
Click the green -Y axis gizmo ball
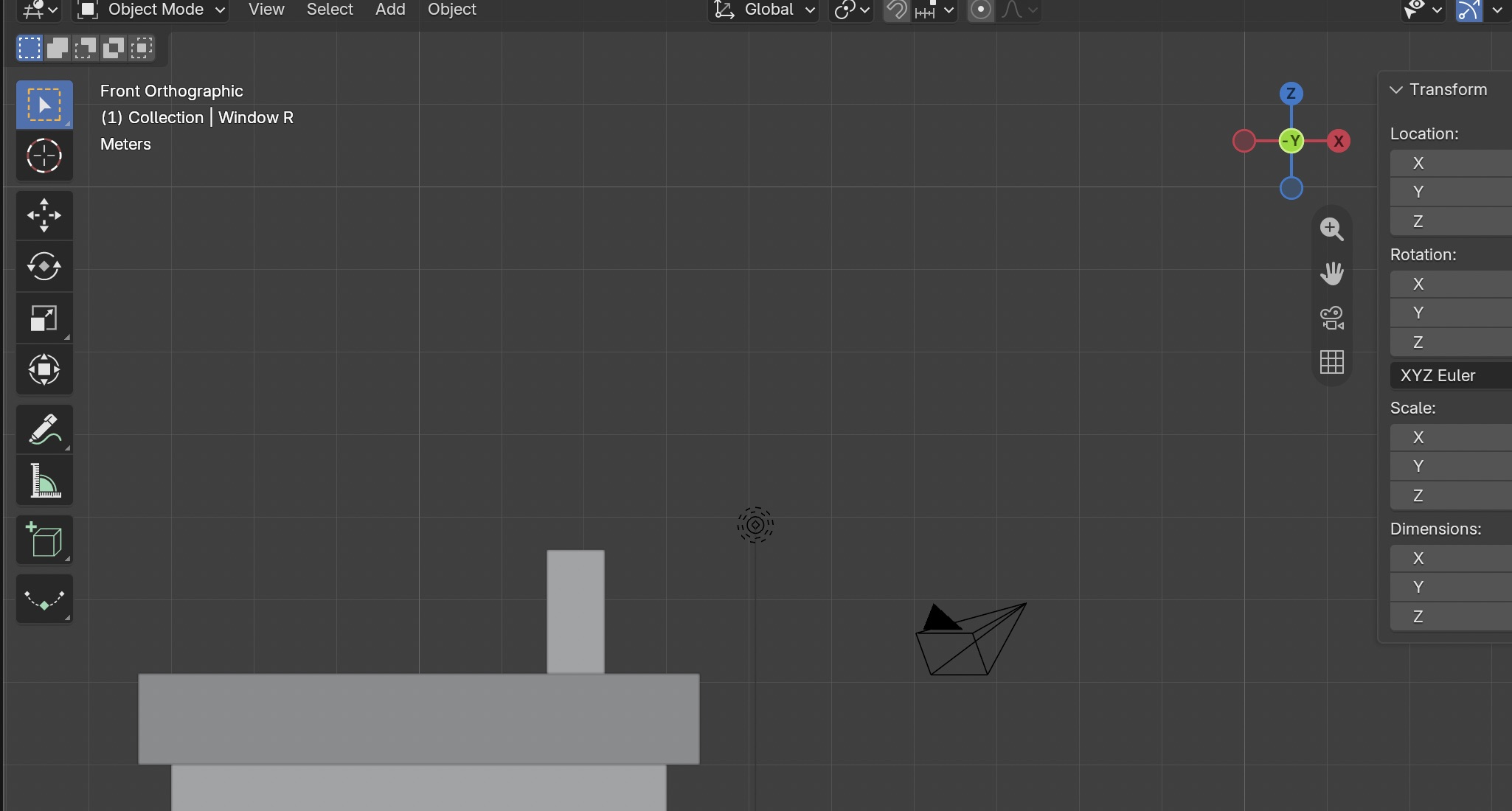pyautogui.click(x=1291, y=141)
